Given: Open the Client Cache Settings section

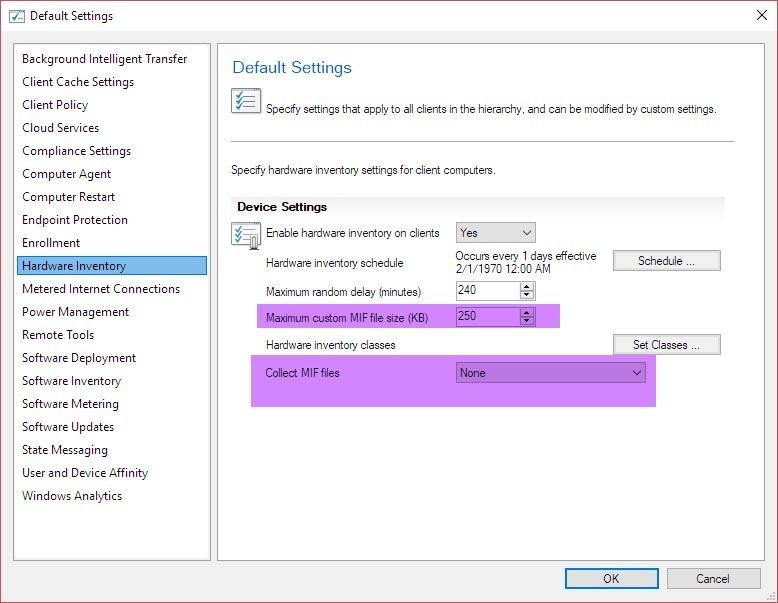Looking at the screenshot, I should (78, 82).
